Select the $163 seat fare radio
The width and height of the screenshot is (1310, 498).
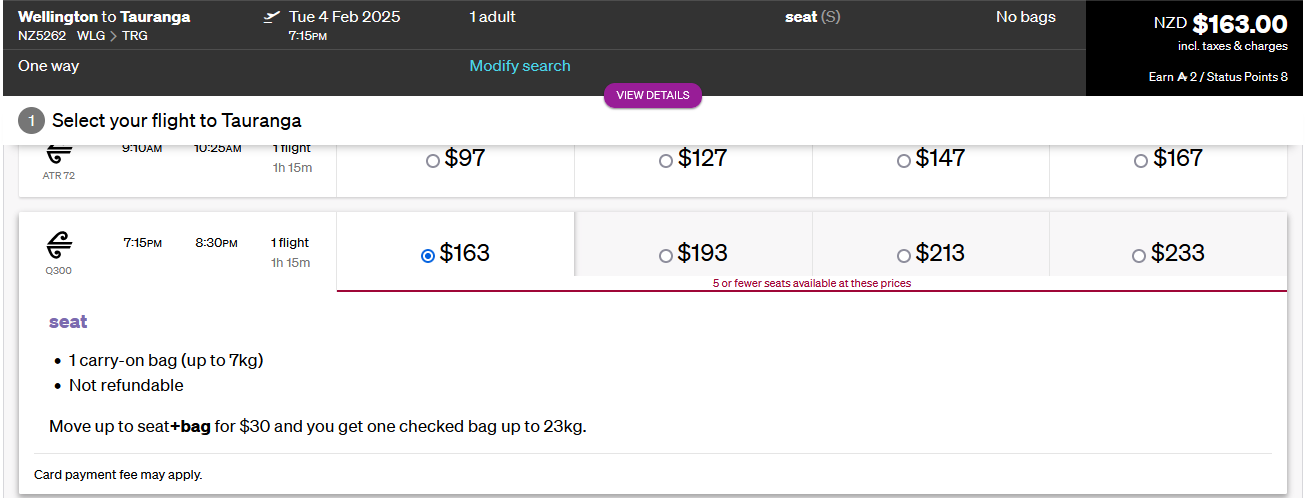point(428,256)
